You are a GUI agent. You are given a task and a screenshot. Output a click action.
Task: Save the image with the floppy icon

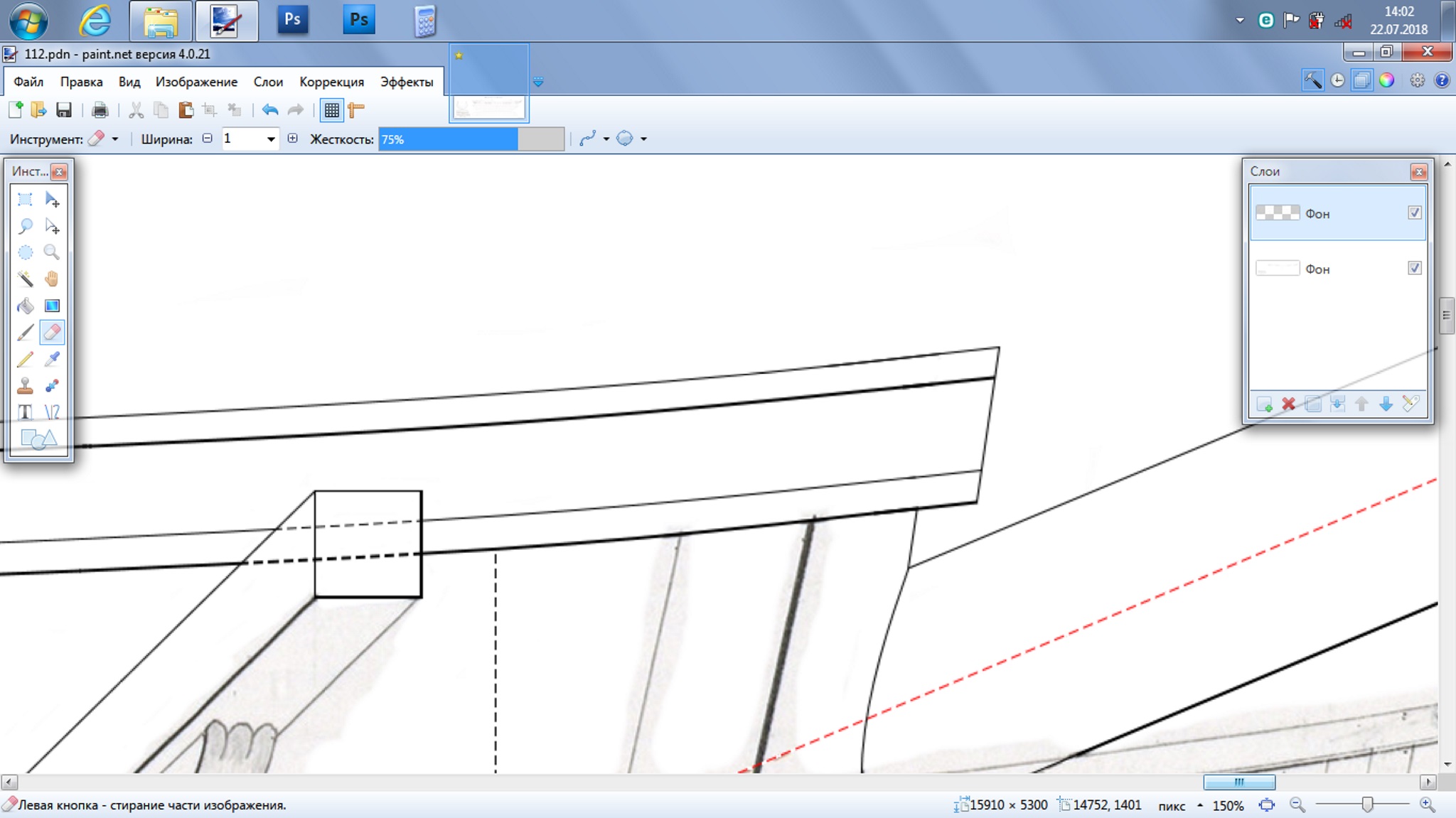click(64, 109)
